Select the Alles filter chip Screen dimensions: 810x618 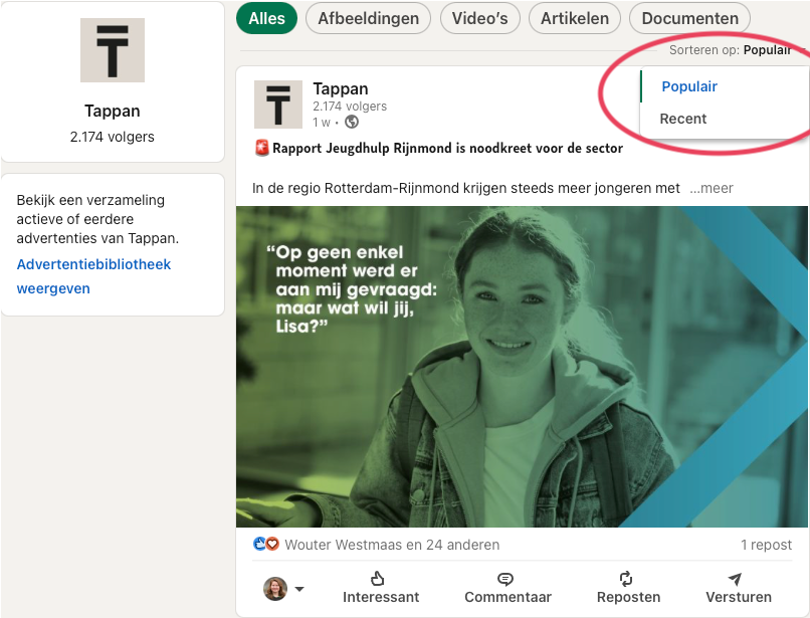coord(267,18)
